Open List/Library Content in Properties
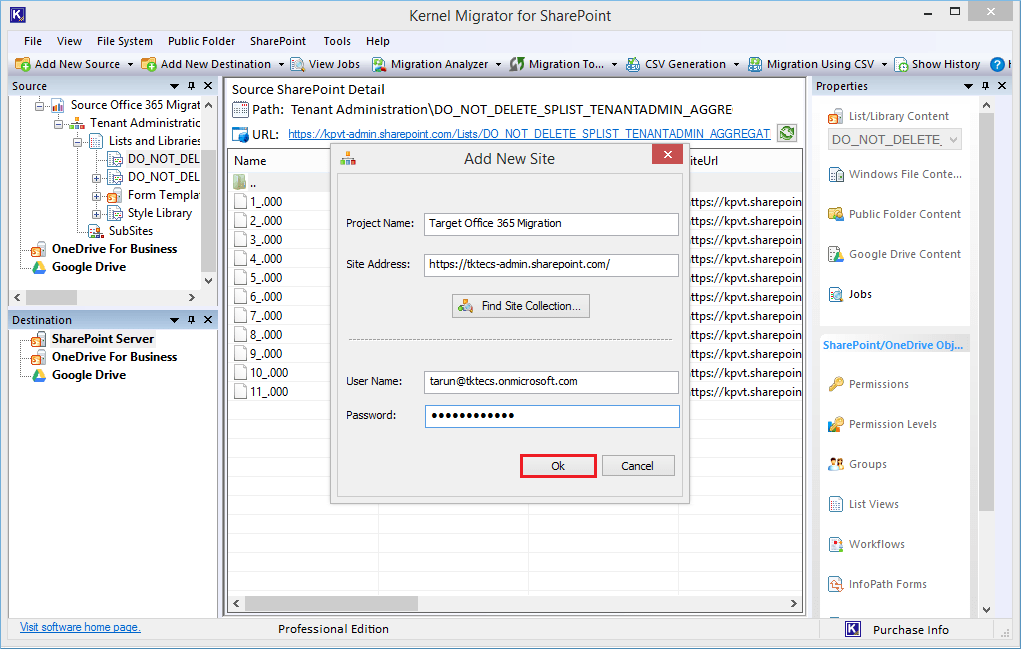1021x649 pixels. (x=889, y=117)
